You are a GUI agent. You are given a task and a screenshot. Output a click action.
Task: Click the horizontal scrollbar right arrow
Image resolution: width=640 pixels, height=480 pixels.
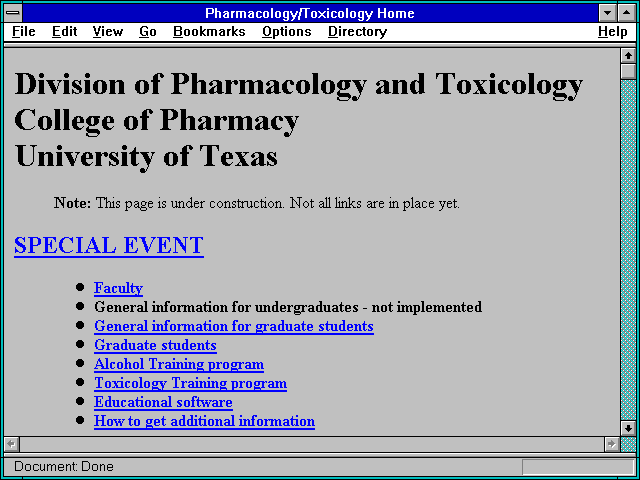[612, 444]
